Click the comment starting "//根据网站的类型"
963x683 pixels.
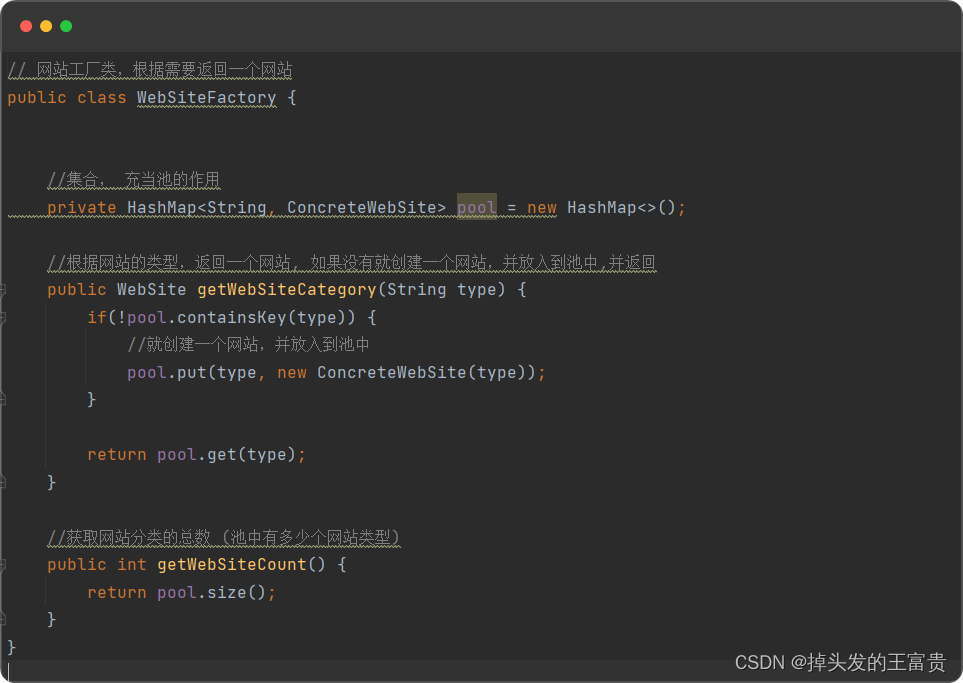coord(352,262)
